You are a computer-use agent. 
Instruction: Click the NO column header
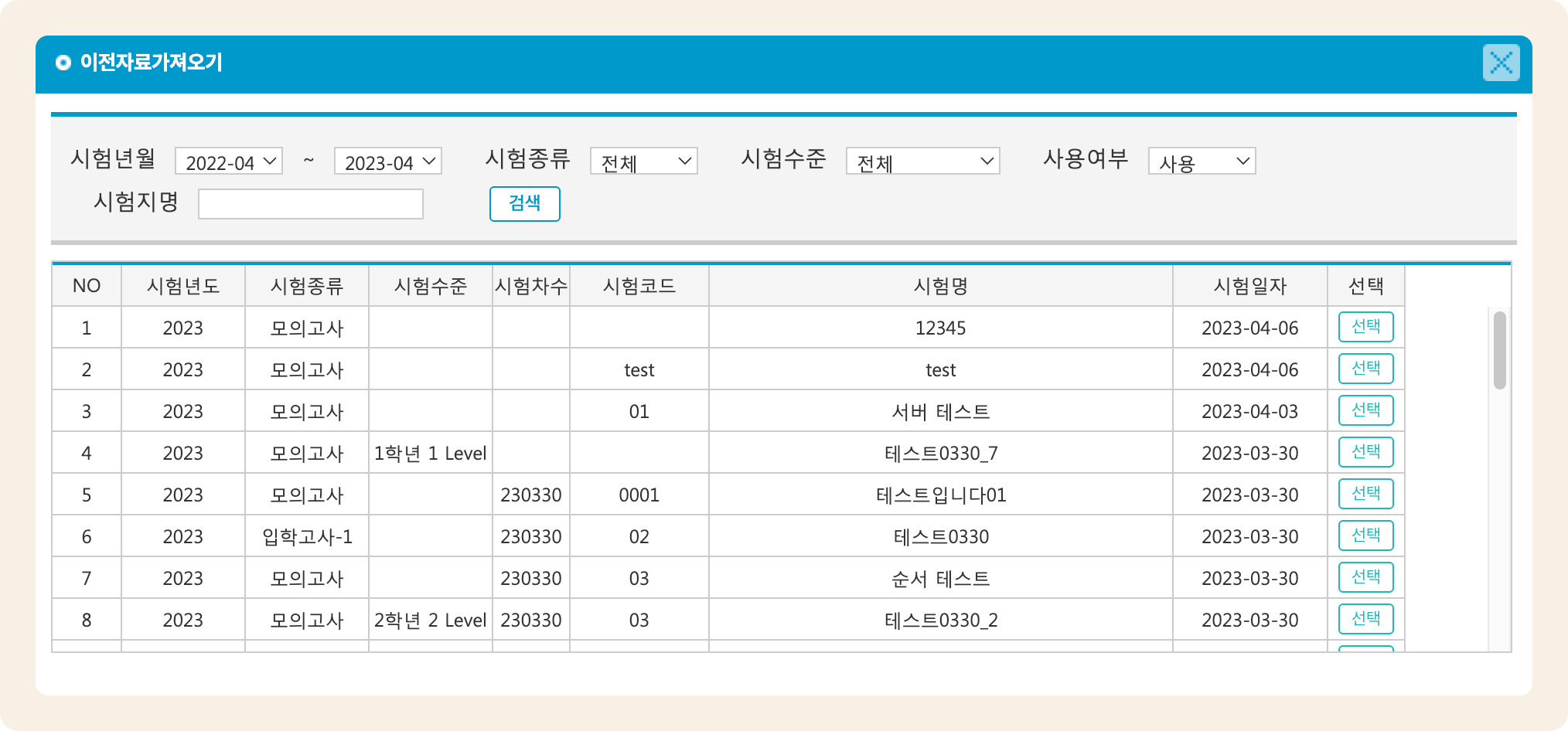[x=87, y=286]
